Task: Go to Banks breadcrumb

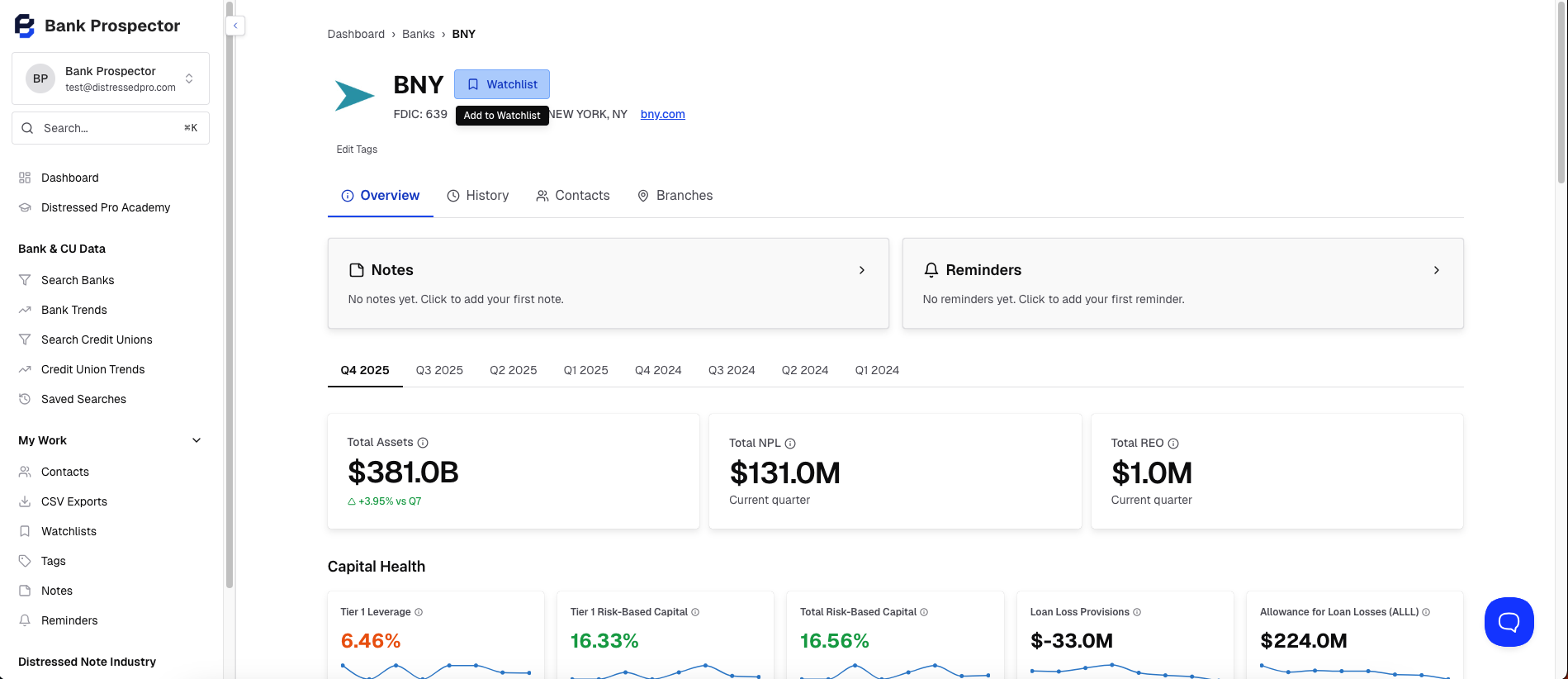Action: point(419,34)
